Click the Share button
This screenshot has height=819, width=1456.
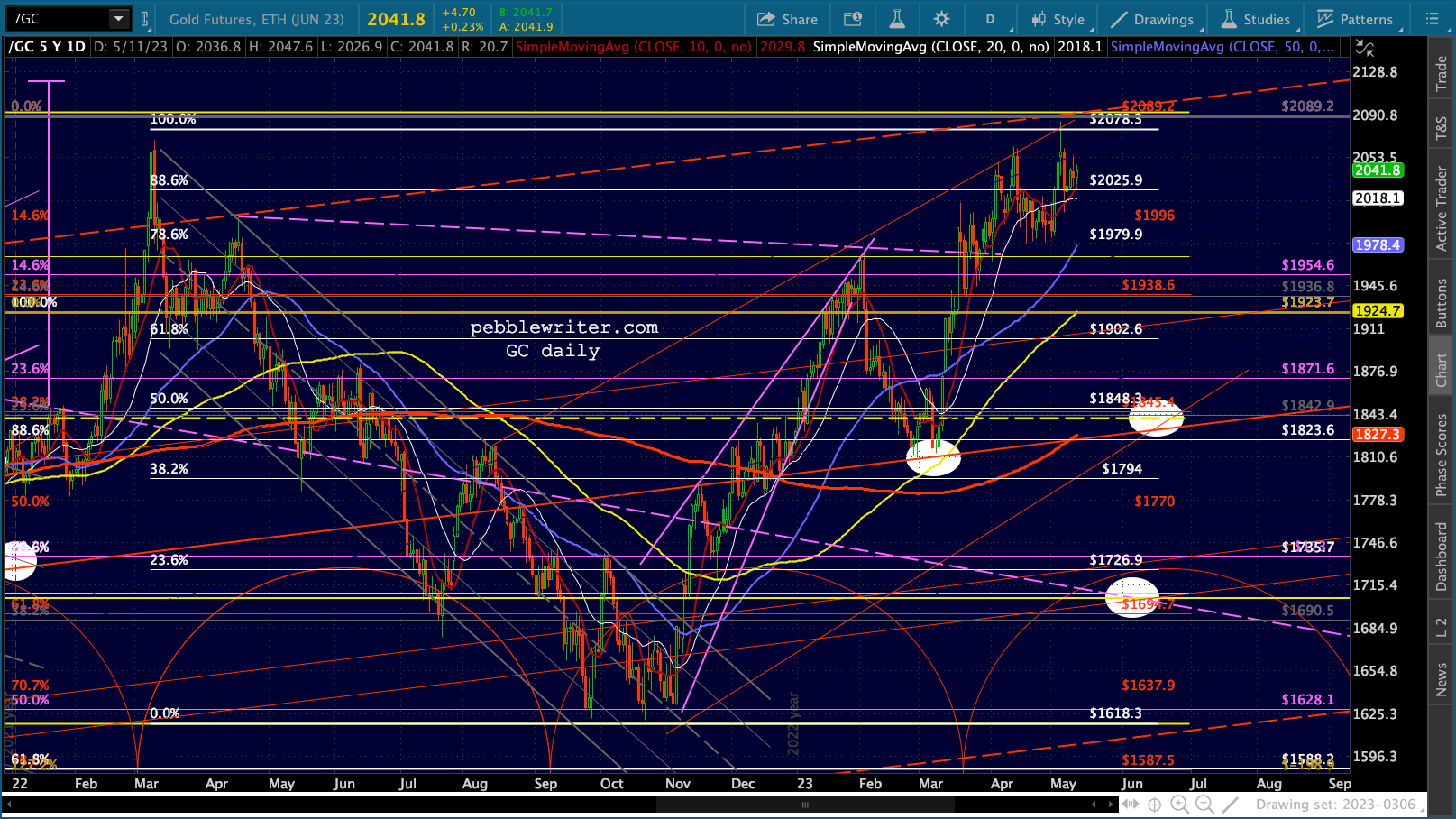(x=787, y=19)
